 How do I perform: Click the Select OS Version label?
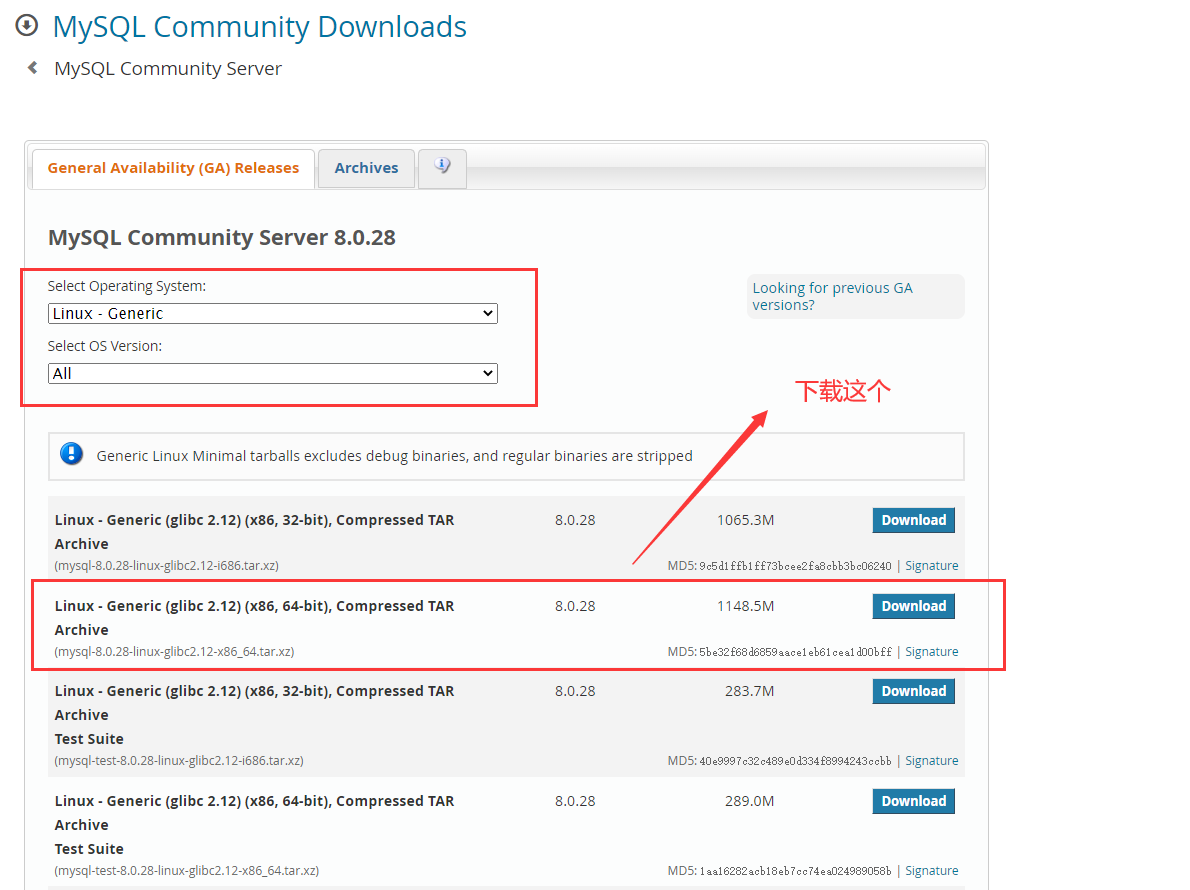click(105, 346)
